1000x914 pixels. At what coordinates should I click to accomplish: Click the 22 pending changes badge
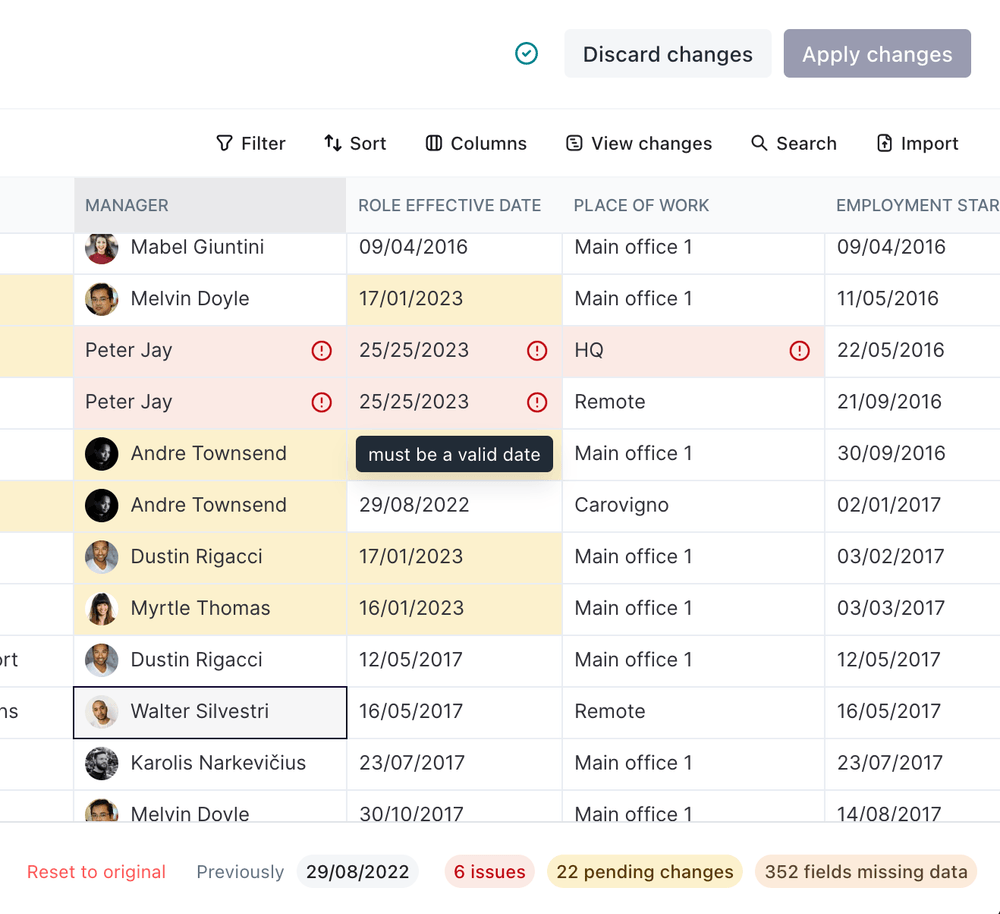pos(644,871)
